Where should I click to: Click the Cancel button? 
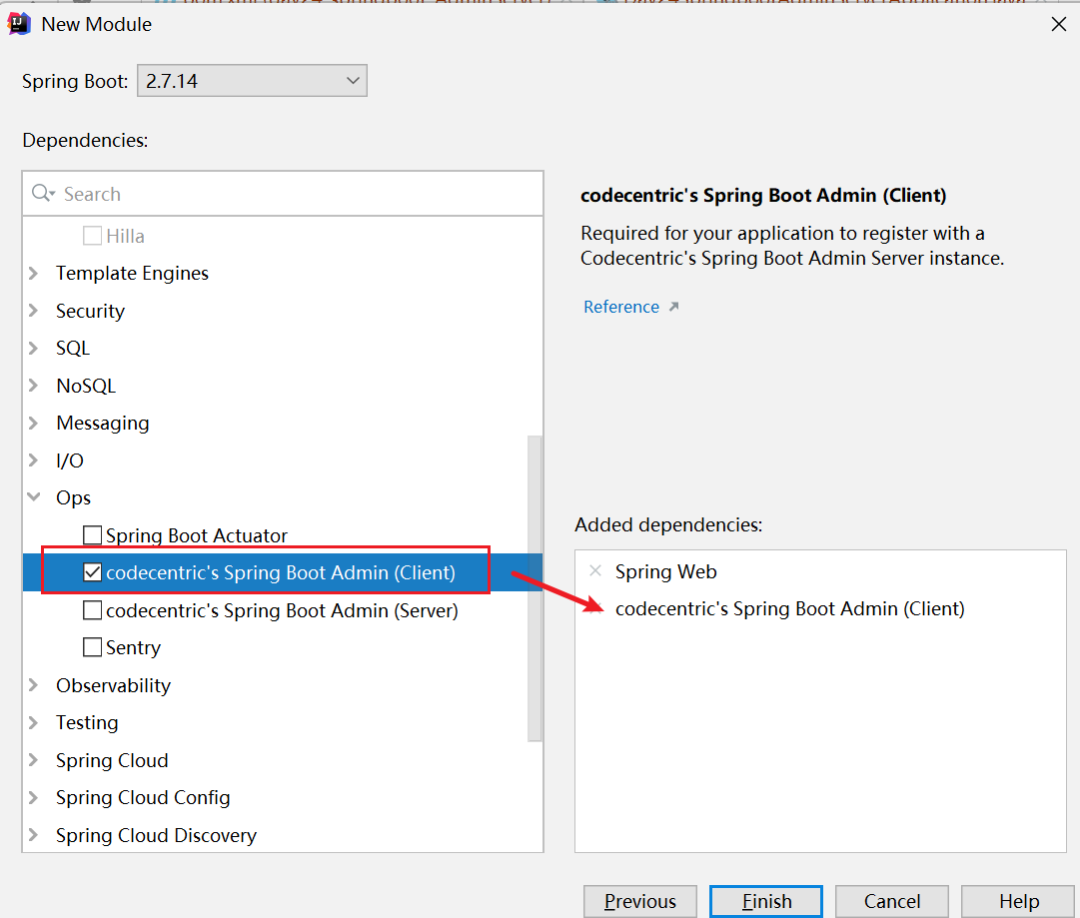pyautogui.click(x=892, y=901)
